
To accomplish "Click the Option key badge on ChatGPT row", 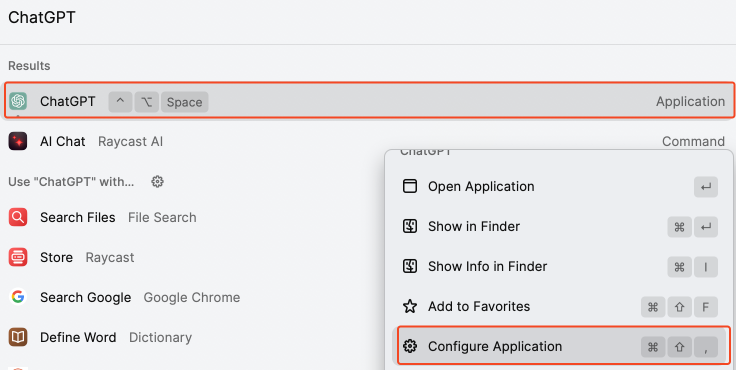I will 147,102.
